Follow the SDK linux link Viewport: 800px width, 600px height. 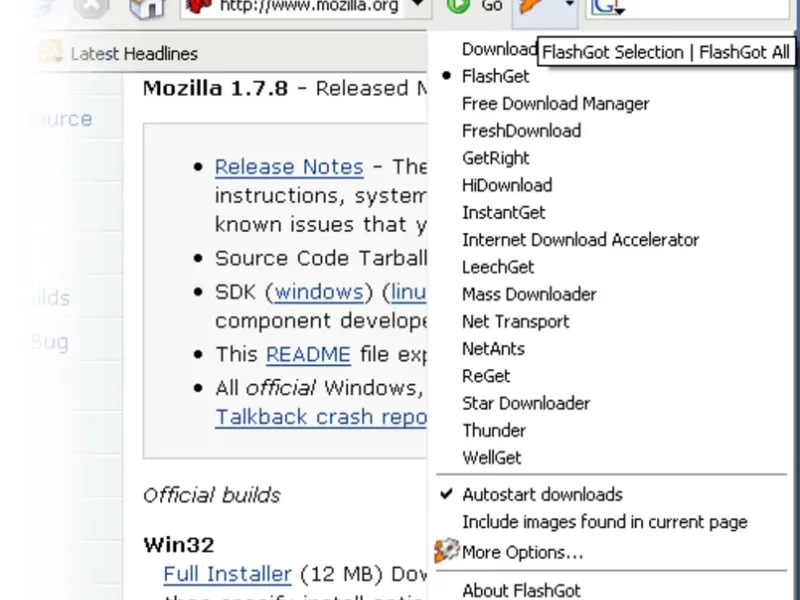coord(407,292)
